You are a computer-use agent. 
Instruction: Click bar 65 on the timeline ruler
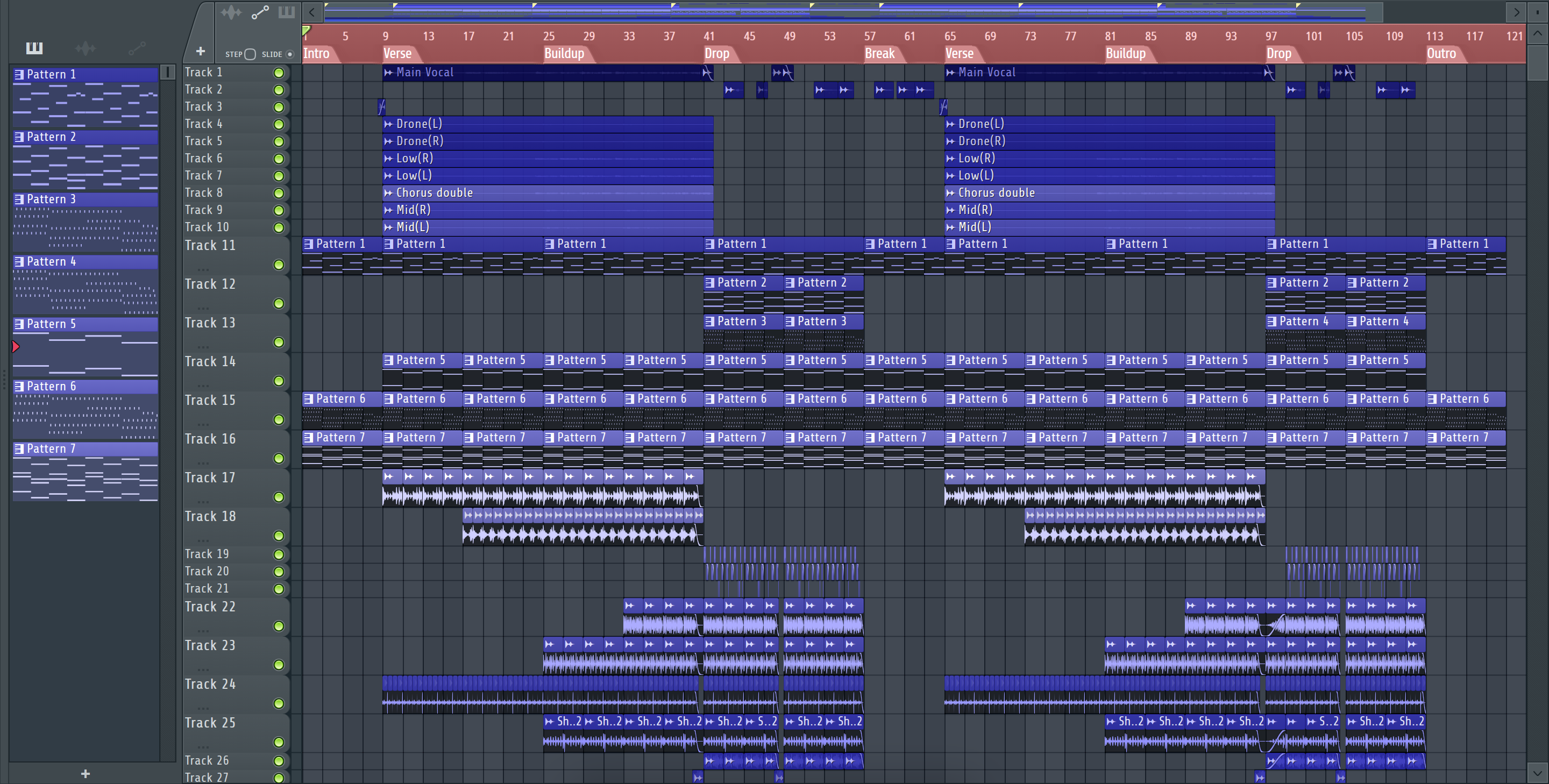(x=950, y=36)
